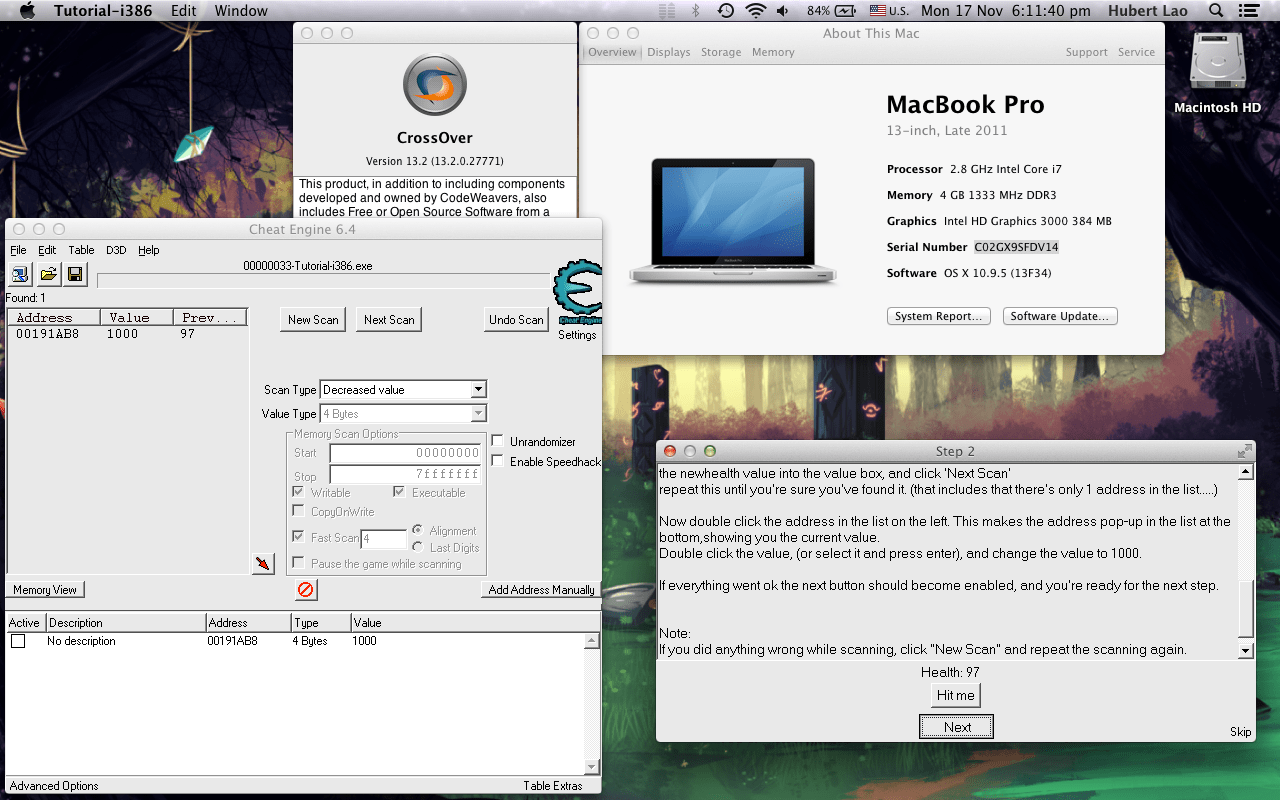
Task: Click the Time Machine menu bar icon
Action: click(725, 10)
